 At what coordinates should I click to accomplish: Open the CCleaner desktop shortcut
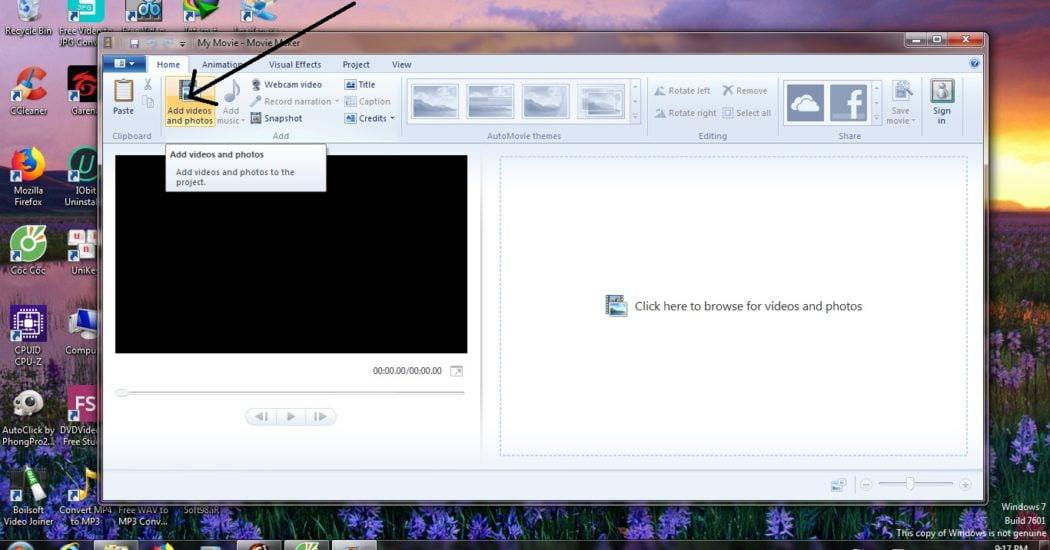pyautogui.click(x=28, y=91)
